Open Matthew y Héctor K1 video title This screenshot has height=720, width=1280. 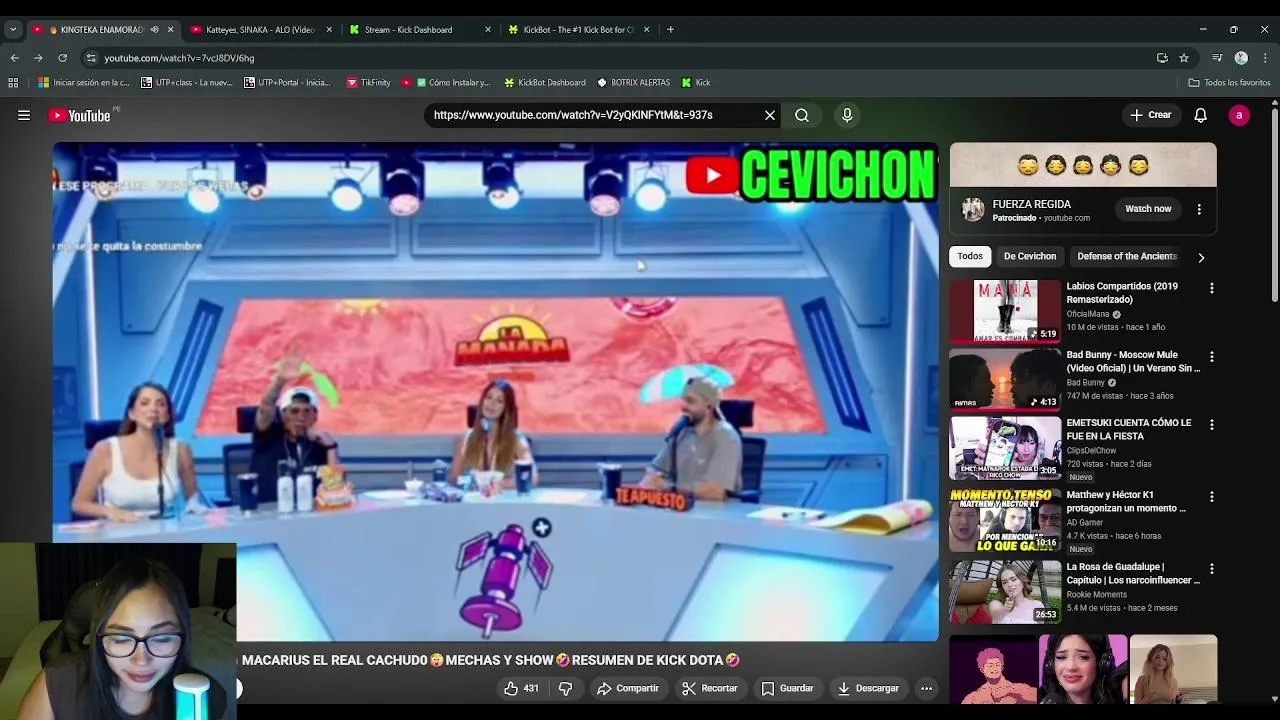point(1126,501)
